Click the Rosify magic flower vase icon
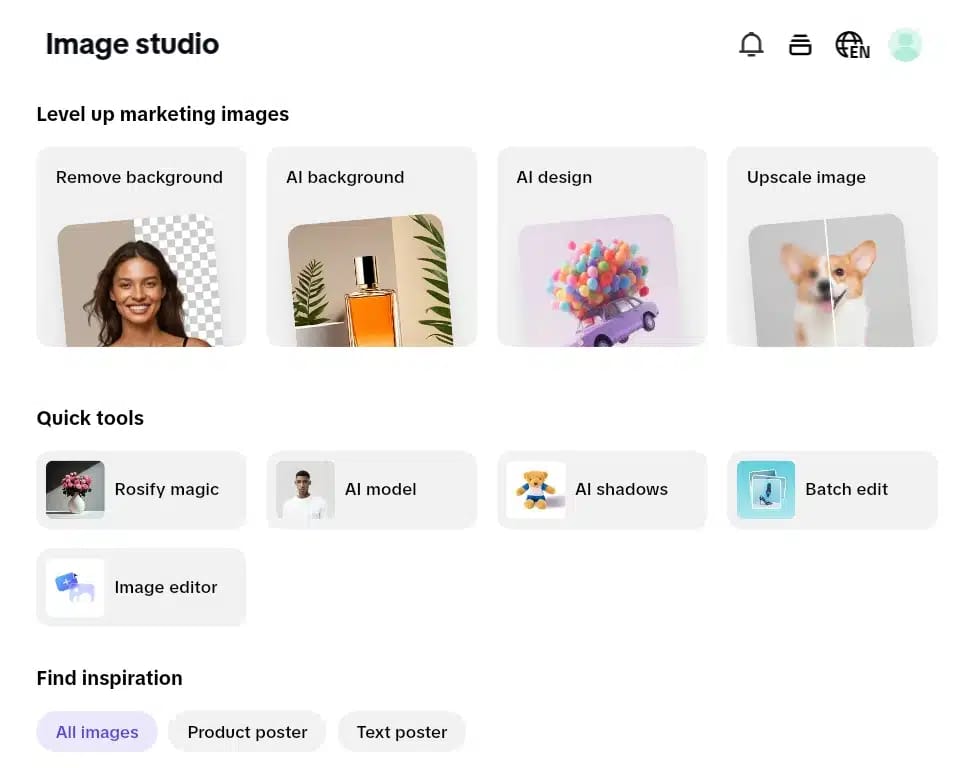Screen dimensions: 955x768 coord(76,490)
